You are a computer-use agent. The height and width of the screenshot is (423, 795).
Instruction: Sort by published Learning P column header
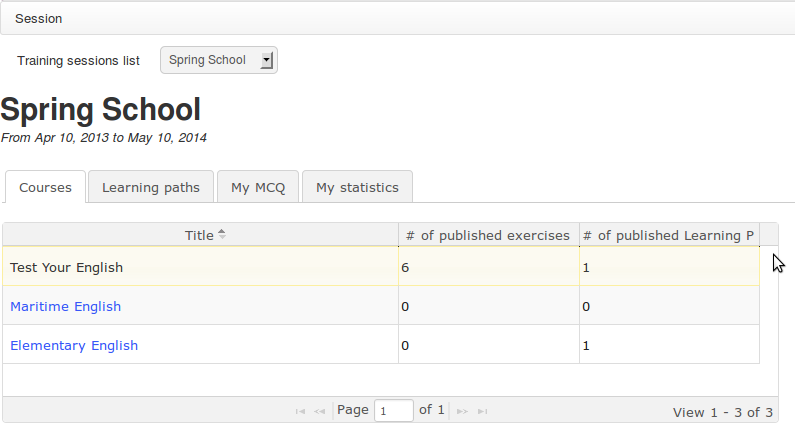668,236
